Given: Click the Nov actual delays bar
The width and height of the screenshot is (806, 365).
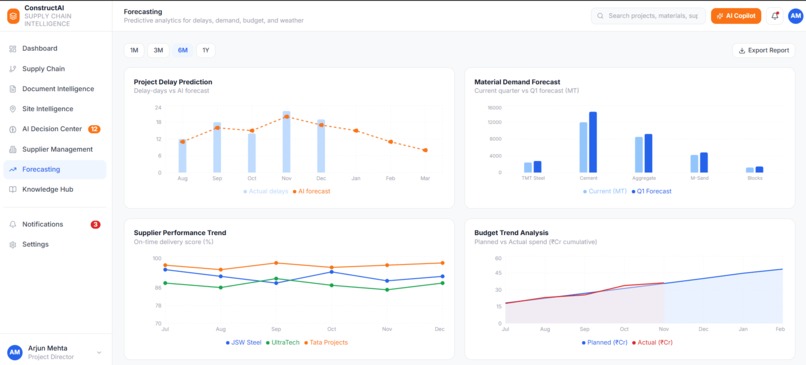Looking at the screenshot, I should tap(286, 142).
